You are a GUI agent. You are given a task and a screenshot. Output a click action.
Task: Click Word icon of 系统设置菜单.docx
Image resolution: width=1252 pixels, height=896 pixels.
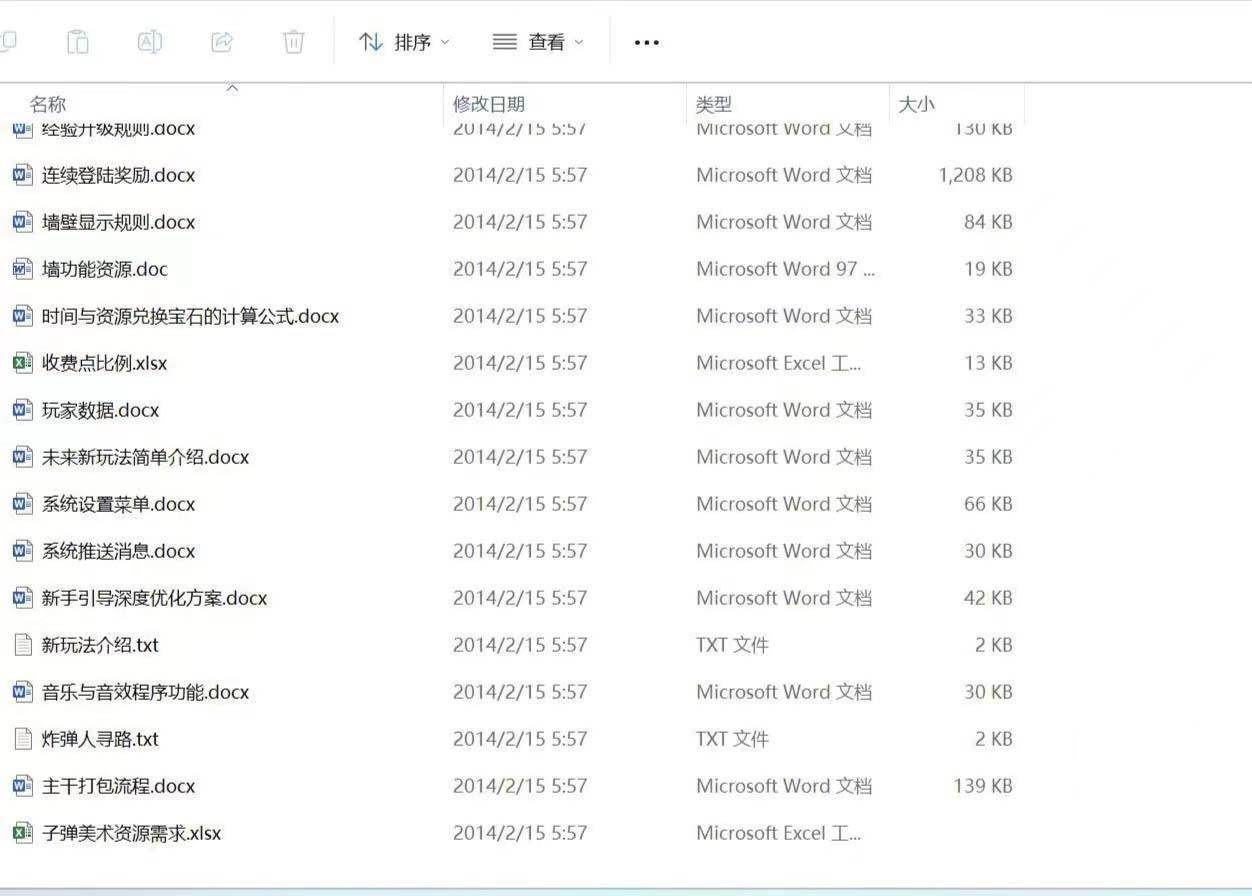pyautogui.click(x=23, y=504)
